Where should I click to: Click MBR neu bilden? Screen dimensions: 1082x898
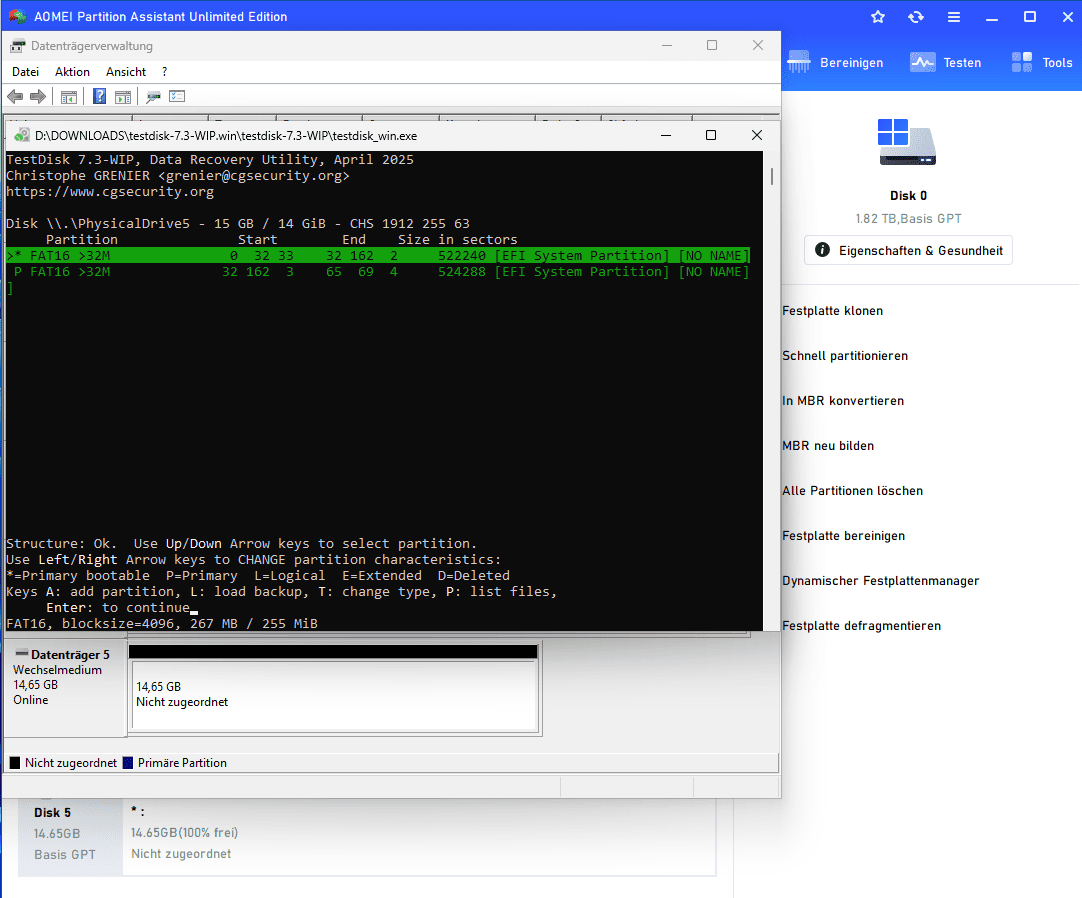828,446
